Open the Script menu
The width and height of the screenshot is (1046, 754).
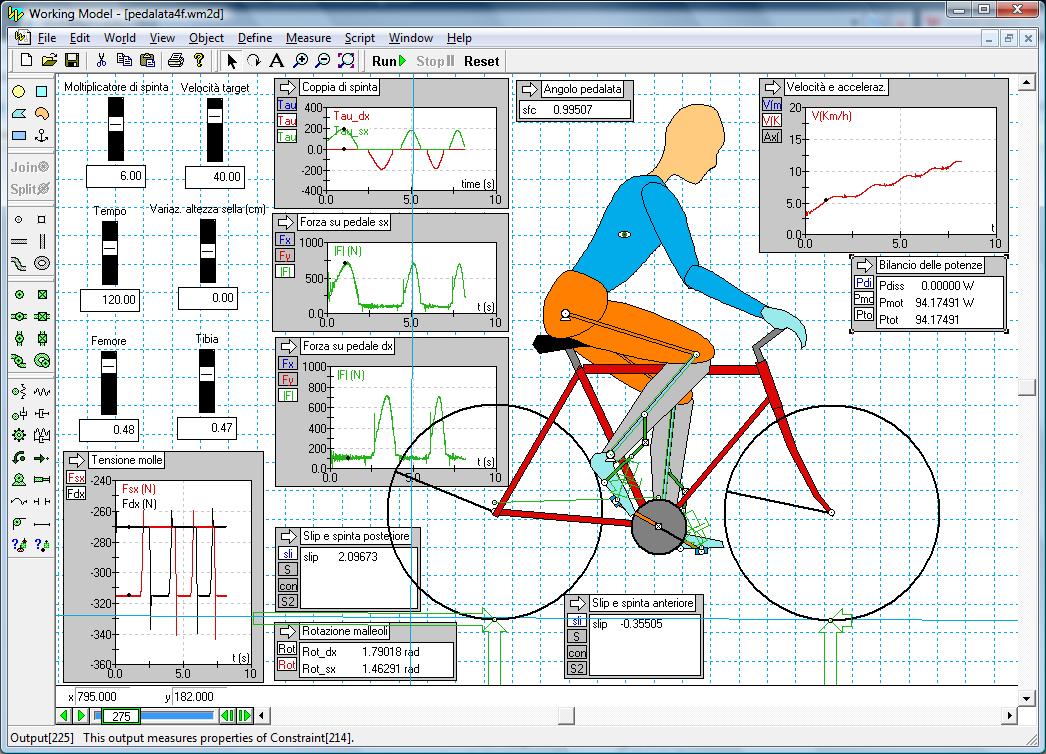pyautogui.click(x=360, y=38)
